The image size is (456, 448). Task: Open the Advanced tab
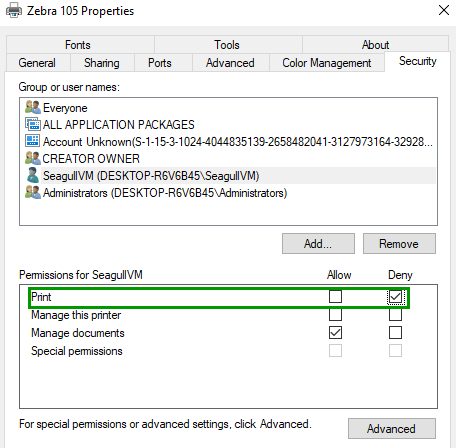point(230,63)
